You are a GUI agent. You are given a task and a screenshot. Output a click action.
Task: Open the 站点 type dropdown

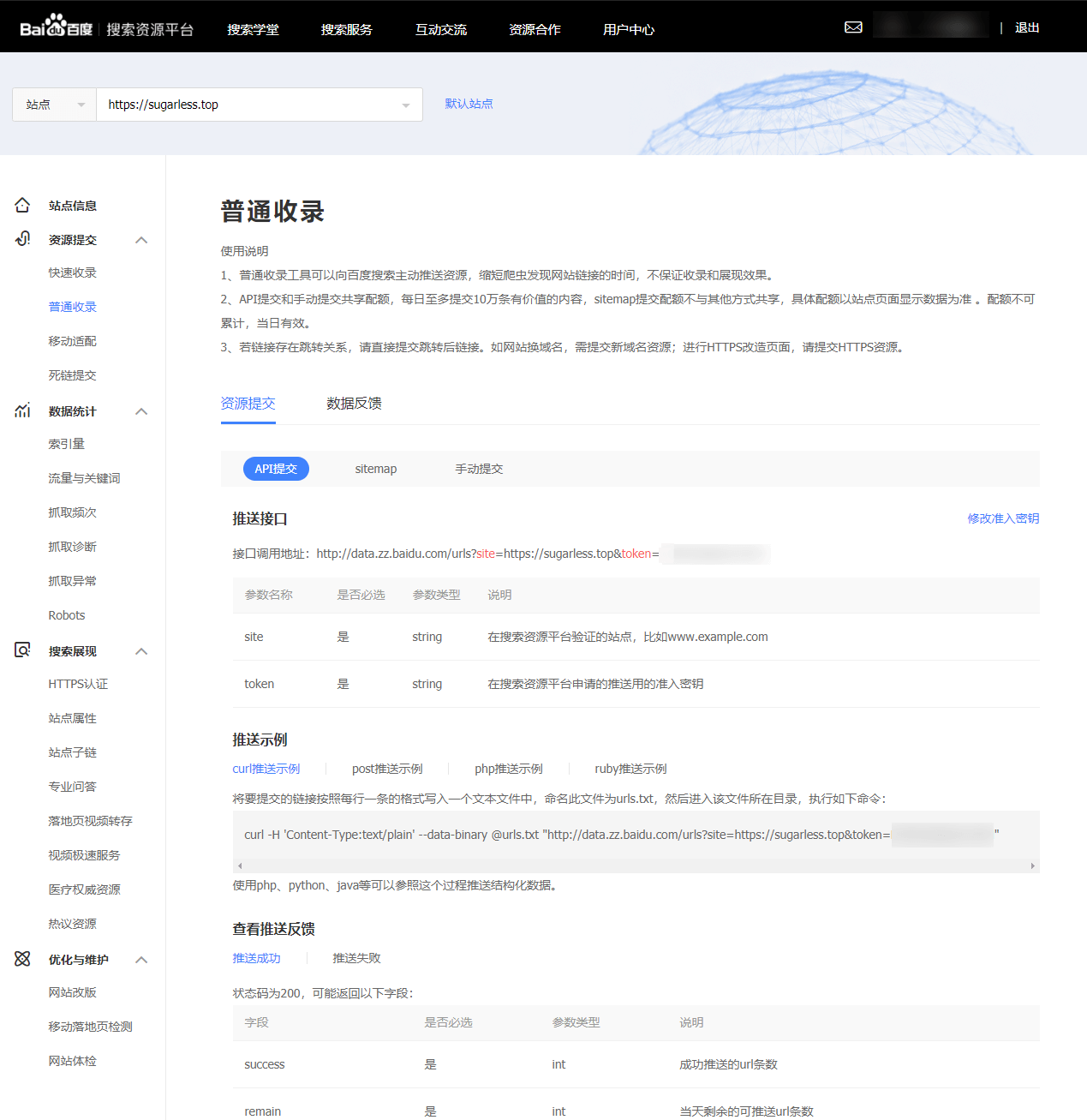(55, 105)
